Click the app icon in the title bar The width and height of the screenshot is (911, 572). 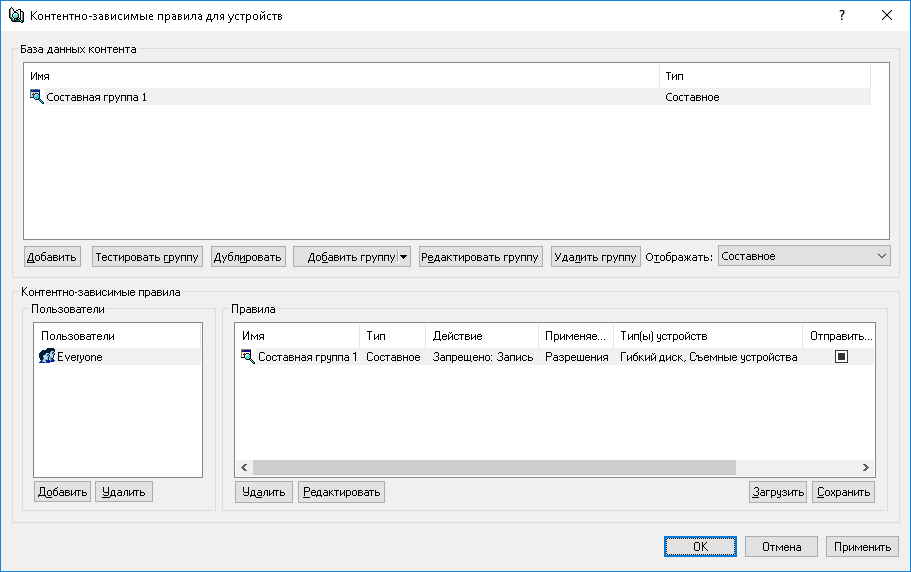click(15, 16)
